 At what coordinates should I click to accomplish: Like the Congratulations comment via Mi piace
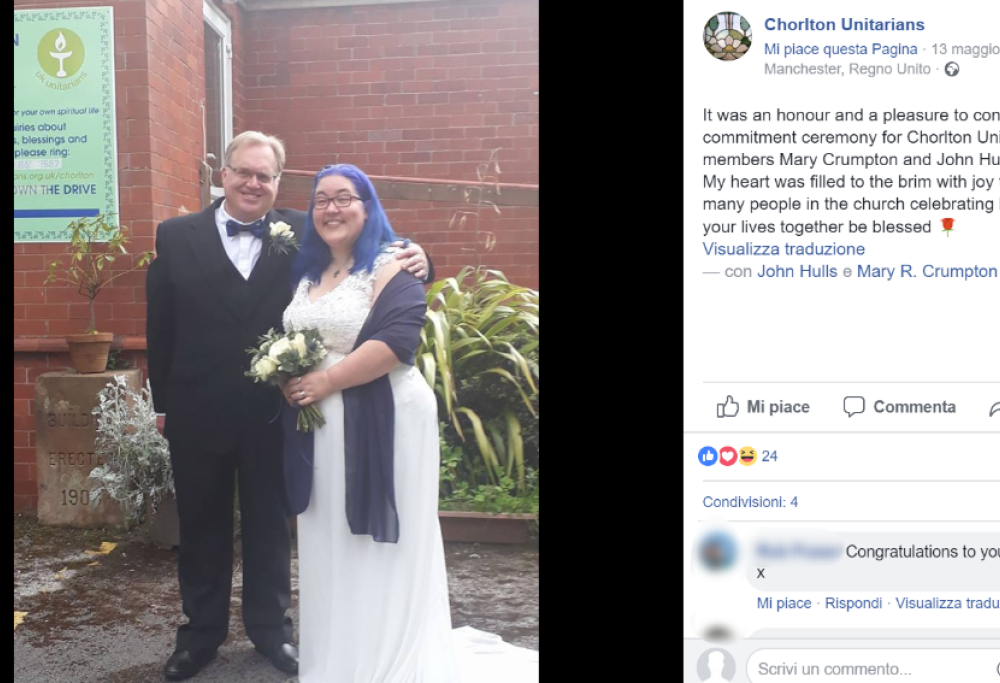pyautogui.click(x=784, y=603)
